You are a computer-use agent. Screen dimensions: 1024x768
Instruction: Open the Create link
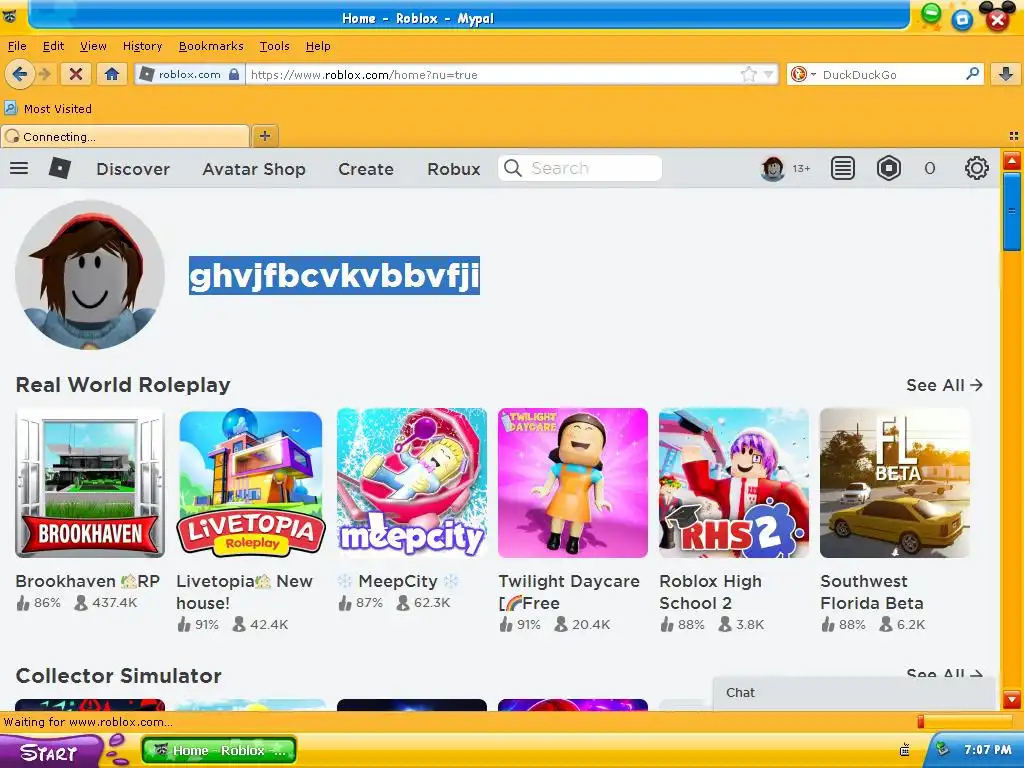pos(366,169)
